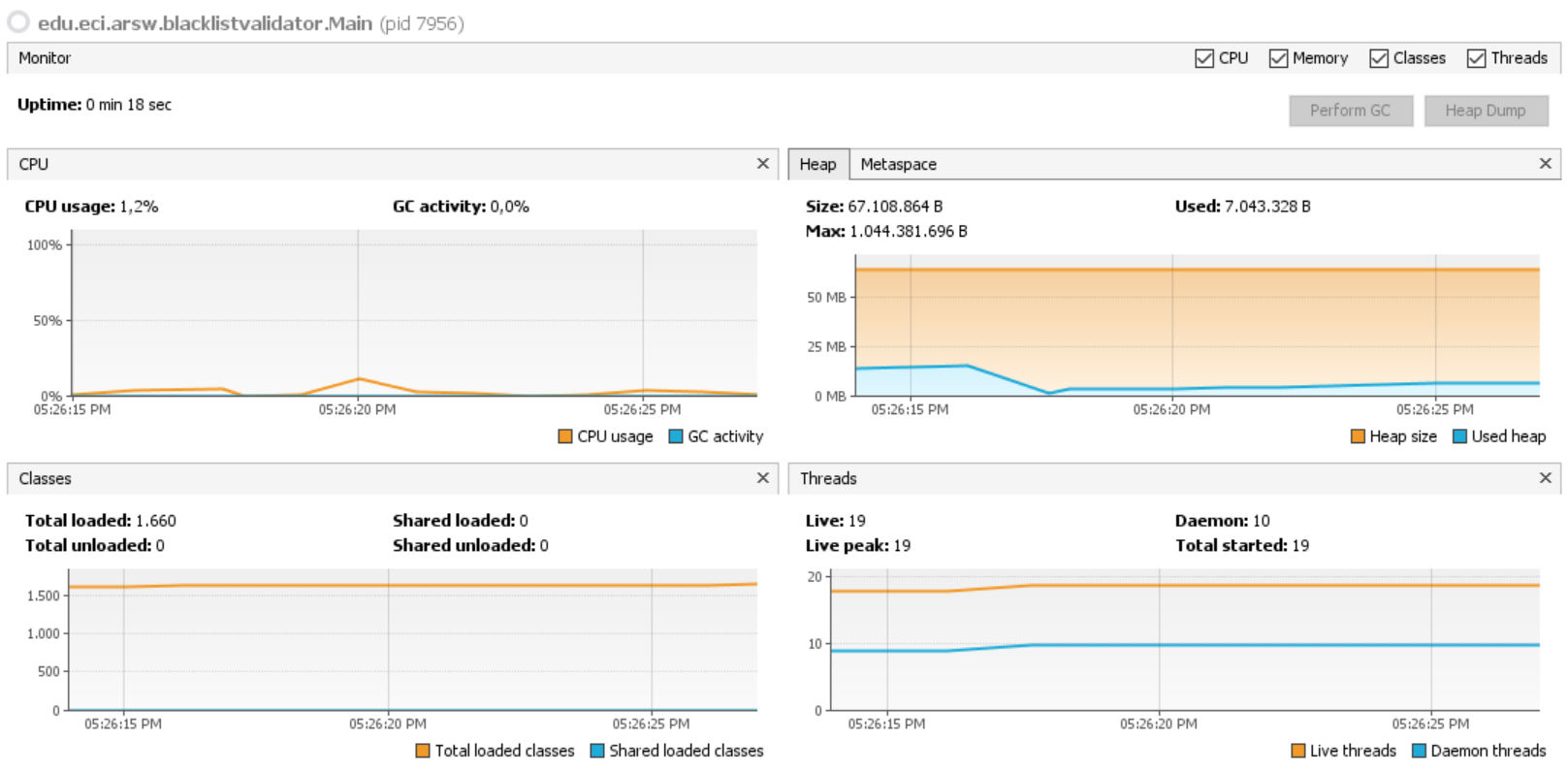
Task: Click the GC activity 0,0% reading
Action: point(509,207)
